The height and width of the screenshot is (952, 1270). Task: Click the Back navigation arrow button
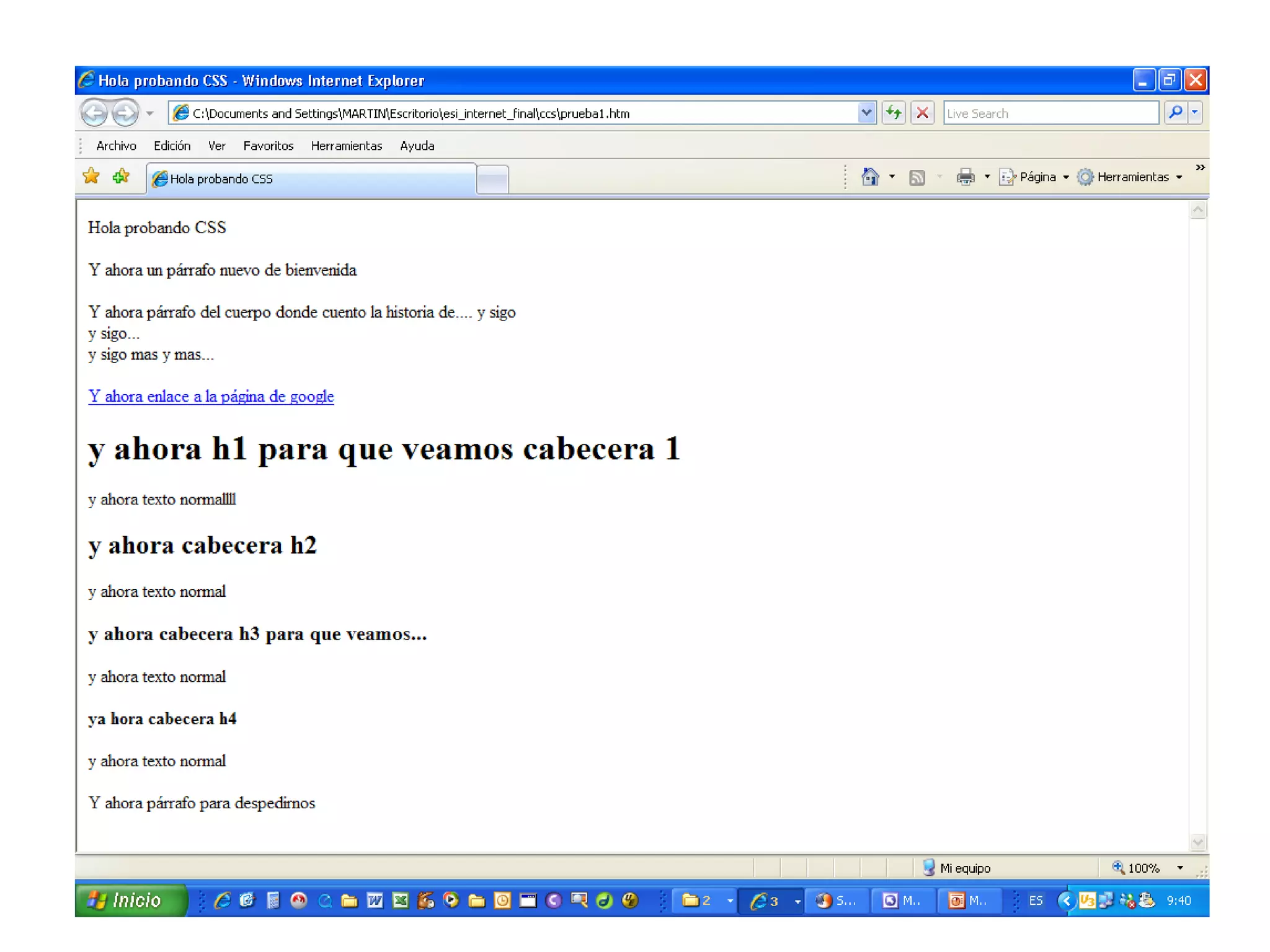coord(94,113)
